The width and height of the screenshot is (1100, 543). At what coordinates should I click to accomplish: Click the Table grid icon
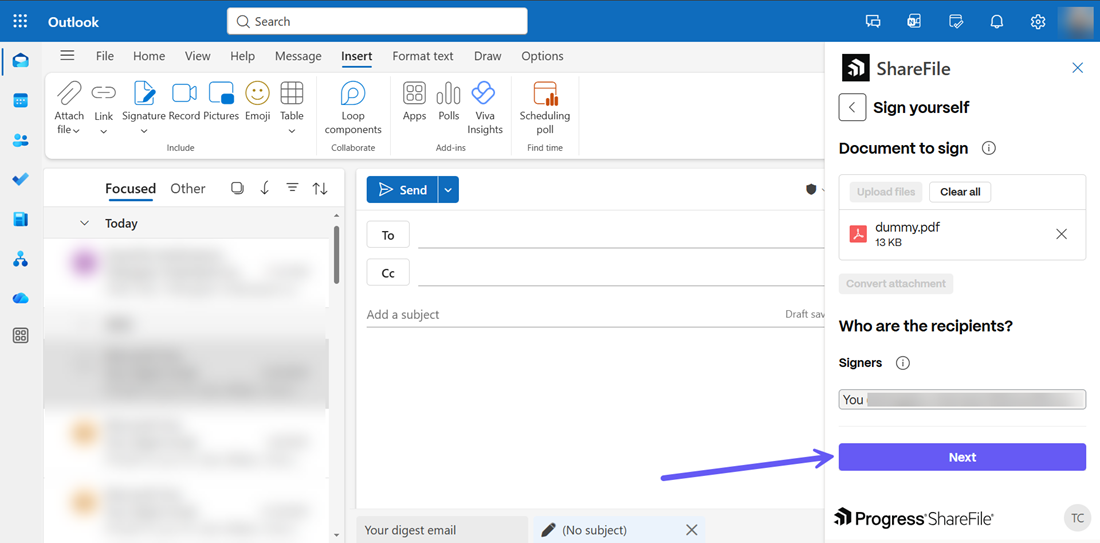click(x=292, y=93)
